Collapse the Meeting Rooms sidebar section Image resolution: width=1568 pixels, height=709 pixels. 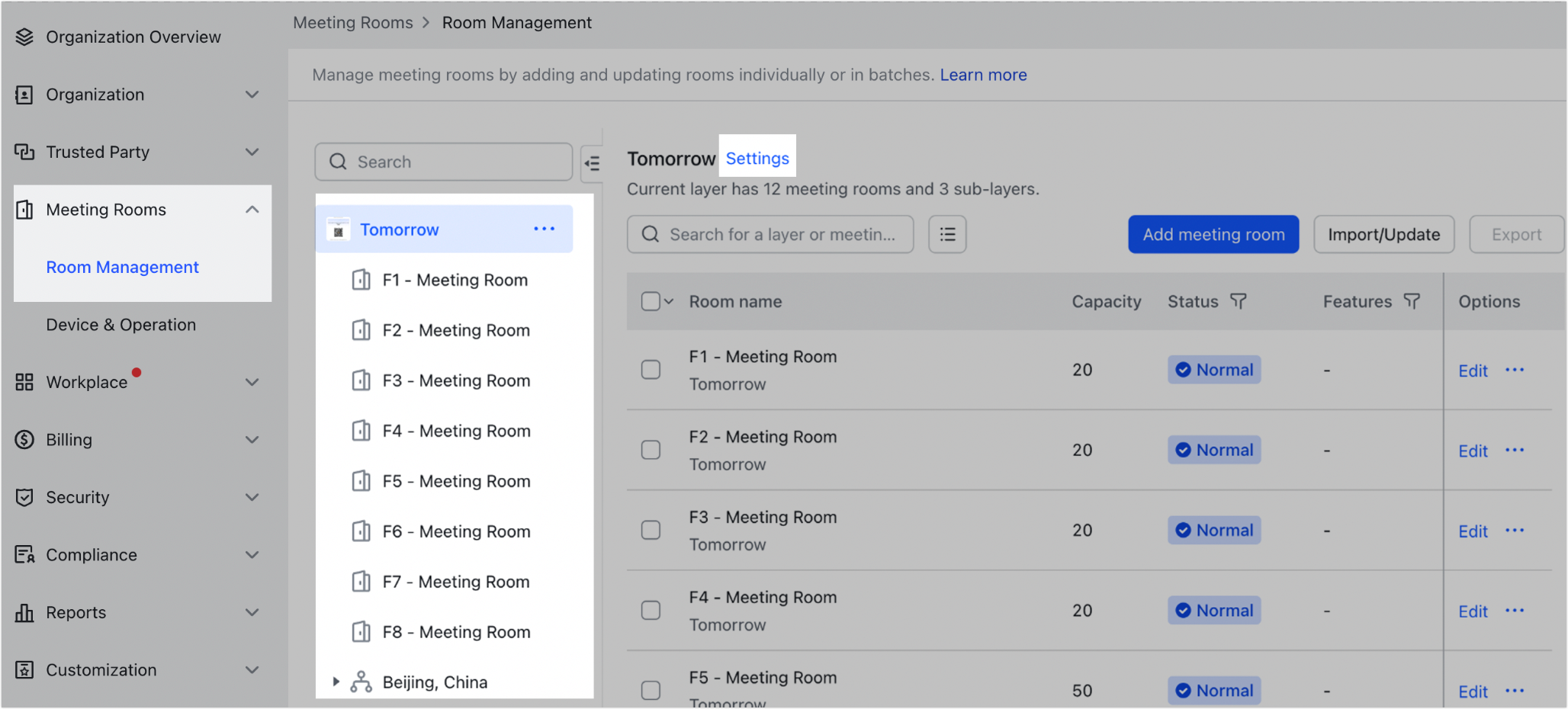tap(252, 209)
